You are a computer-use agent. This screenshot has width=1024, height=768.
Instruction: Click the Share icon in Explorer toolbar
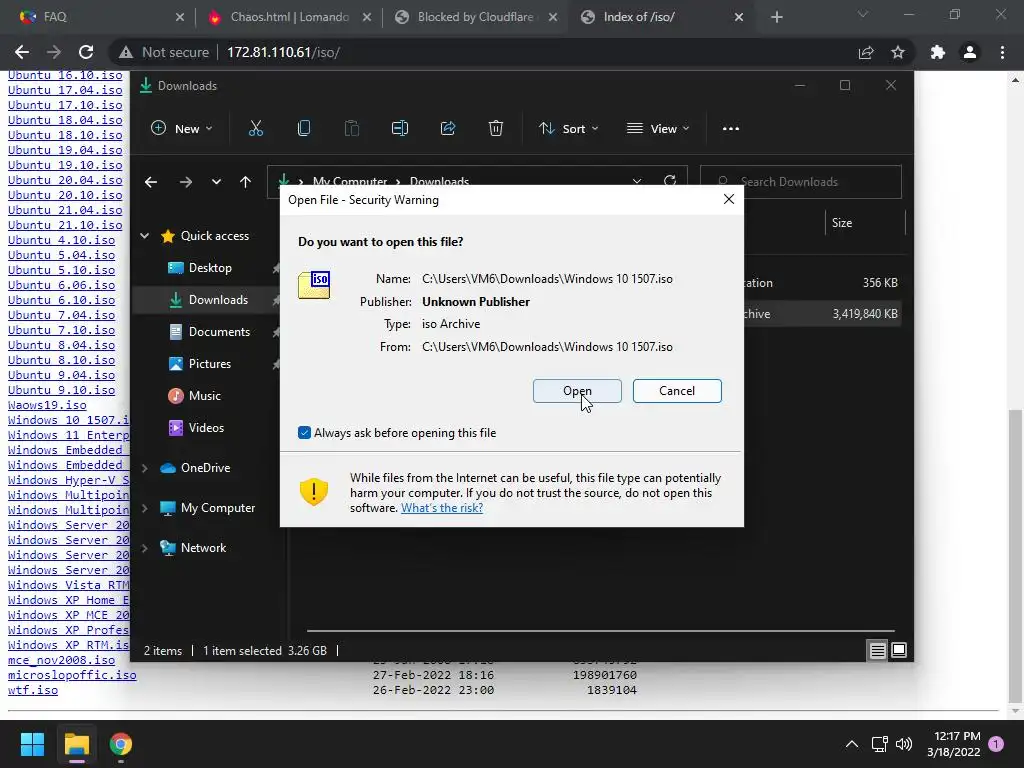pos(448,129)
